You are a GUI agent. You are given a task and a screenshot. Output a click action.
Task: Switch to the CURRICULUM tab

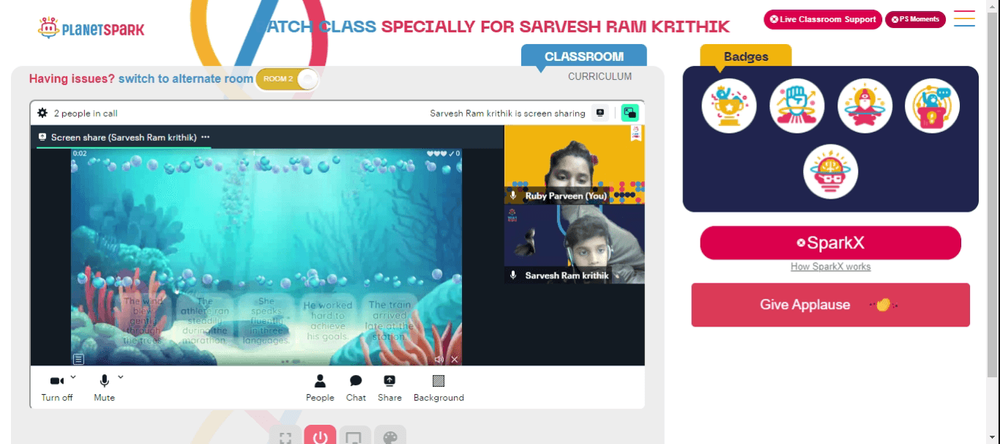pyautogui.click(x=600, y=77)
